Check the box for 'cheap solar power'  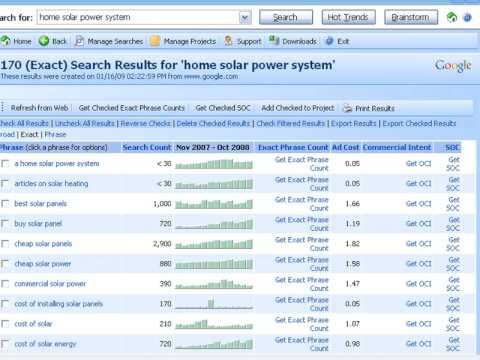coord(5,264)
